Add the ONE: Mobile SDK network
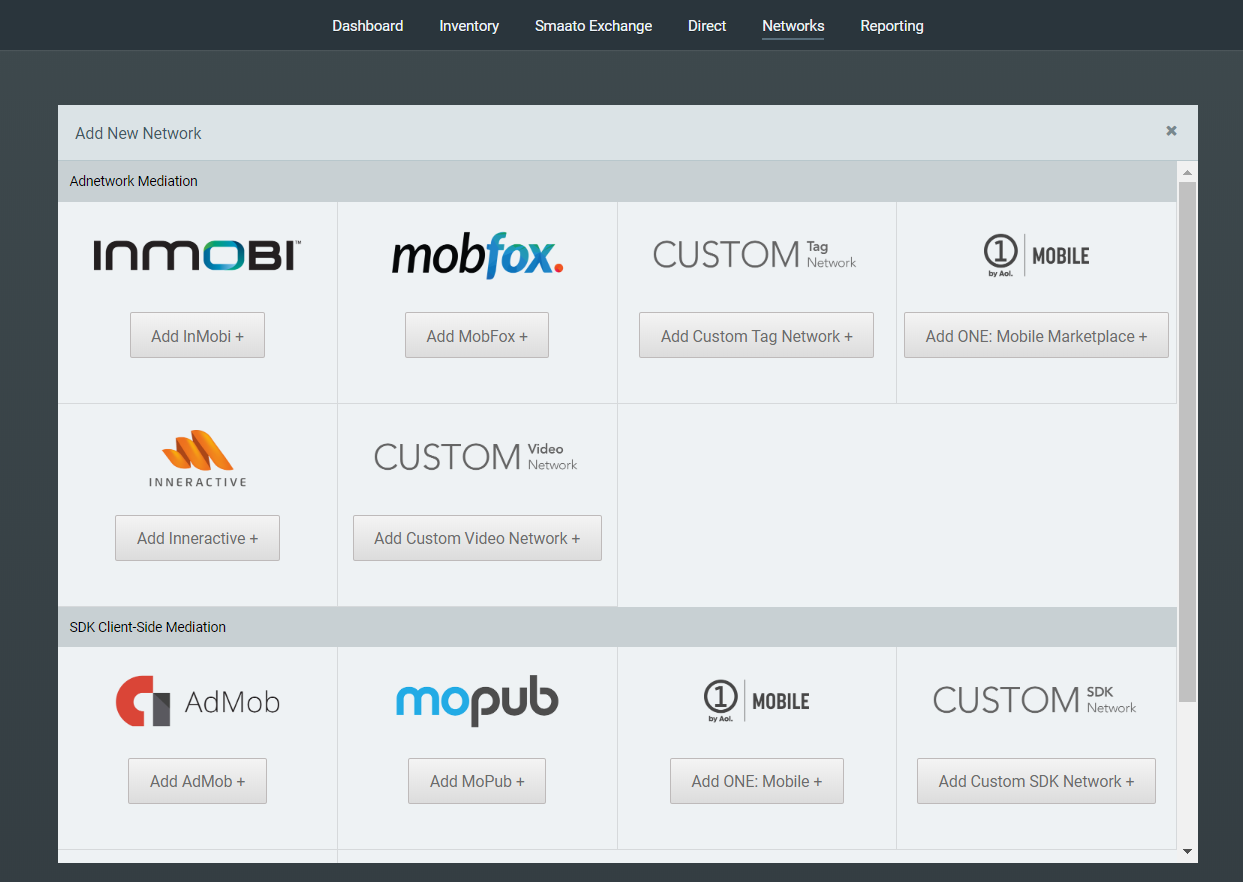The height and width of the screenshot is (882, 1243). (x=756, y=781)
